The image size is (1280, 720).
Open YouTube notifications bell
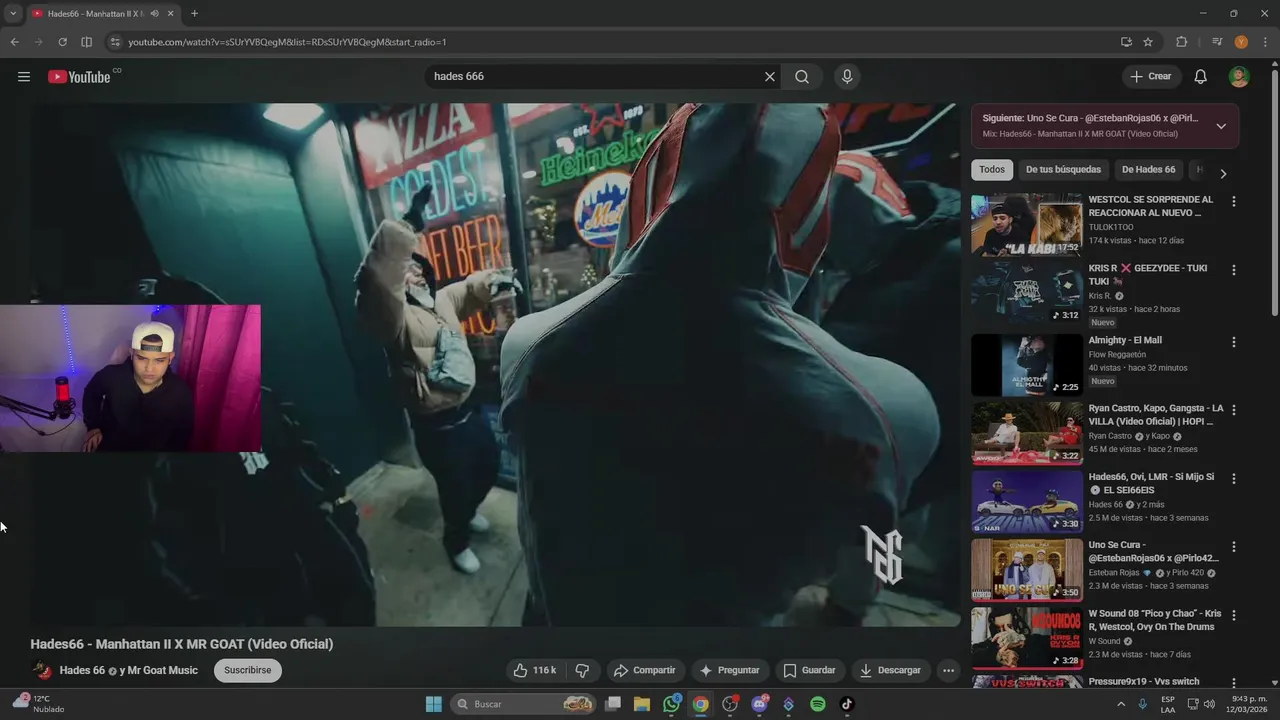pyautogui.click(x=1201, y=77)
